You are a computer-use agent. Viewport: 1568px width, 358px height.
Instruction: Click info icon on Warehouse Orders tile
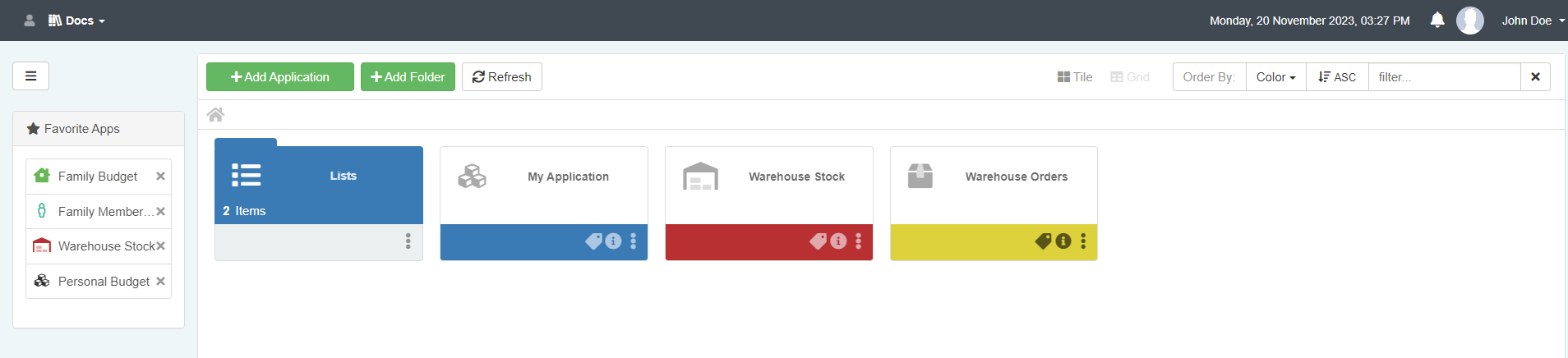(x=1063, y=241)
